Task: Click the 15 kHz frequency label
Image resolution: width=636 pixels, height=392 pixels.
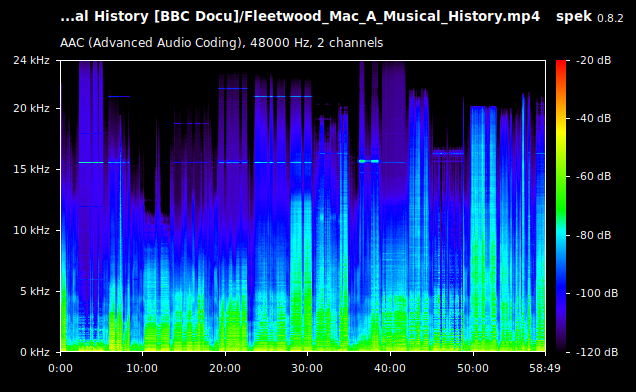Action: point(31,169)
